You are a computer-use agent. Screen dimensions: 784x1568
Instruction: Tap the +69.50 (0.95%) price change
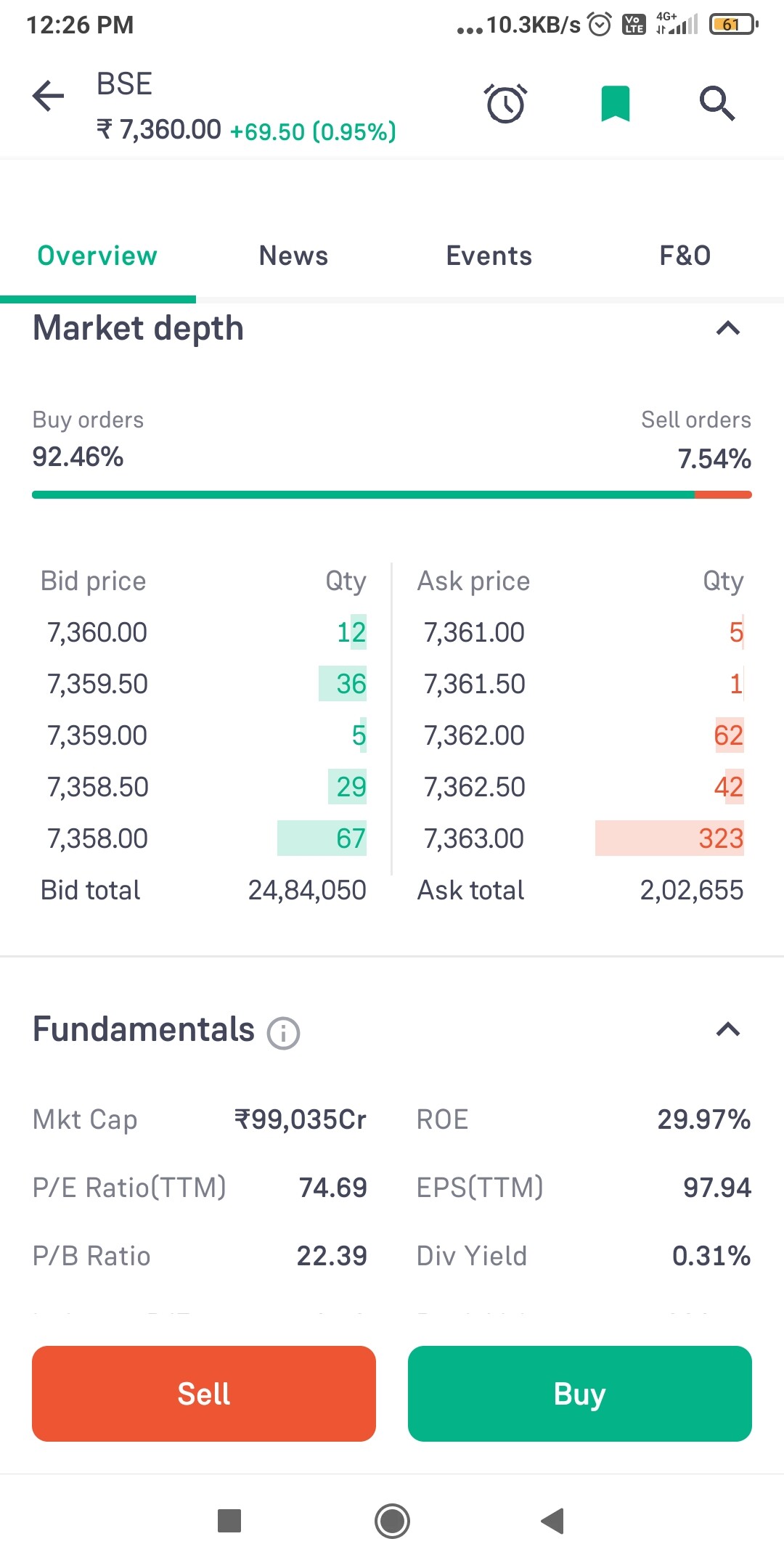(313, 132)
